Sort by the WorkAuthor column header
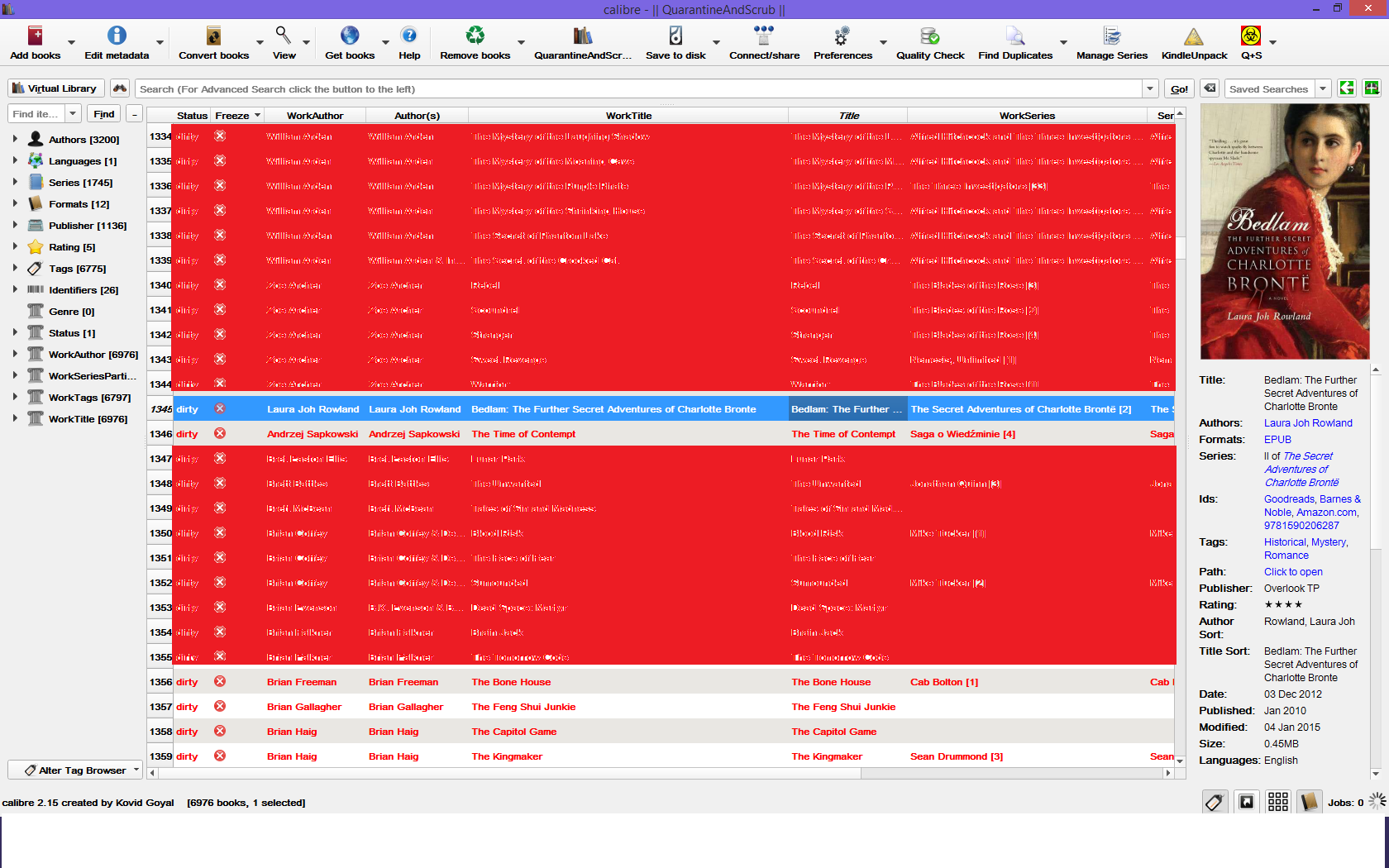1389x868 pixels. pyautogui.click(x=315, y=116)
